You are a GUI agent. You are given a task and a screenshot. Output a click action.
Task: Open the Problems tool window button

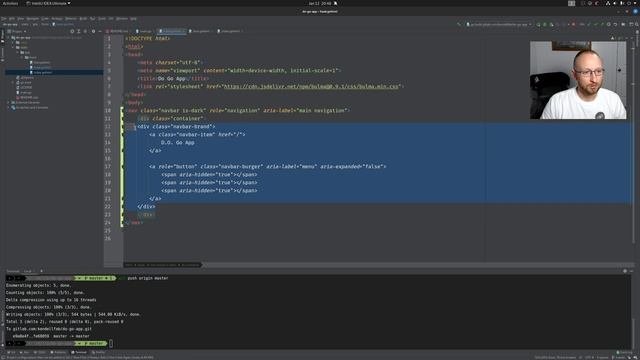(58, 352)
